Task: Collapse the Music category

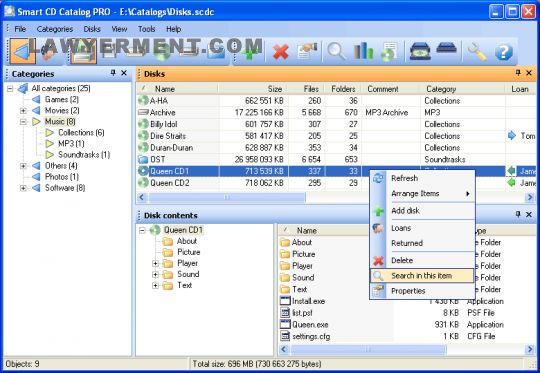Action: (x=23, y=122)
